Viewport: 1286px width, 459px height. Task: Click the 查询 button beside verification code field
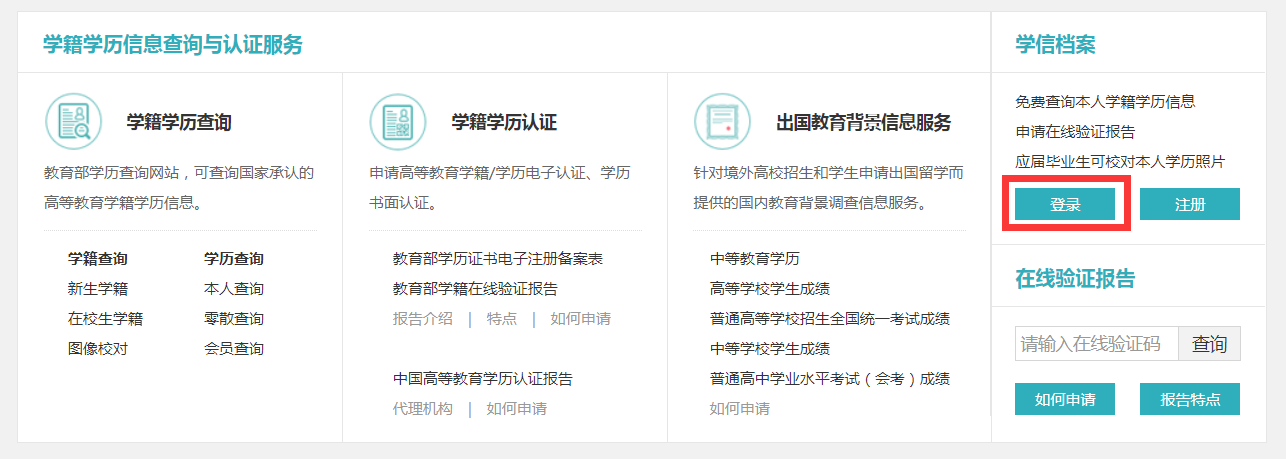(x=1209, y=344)
